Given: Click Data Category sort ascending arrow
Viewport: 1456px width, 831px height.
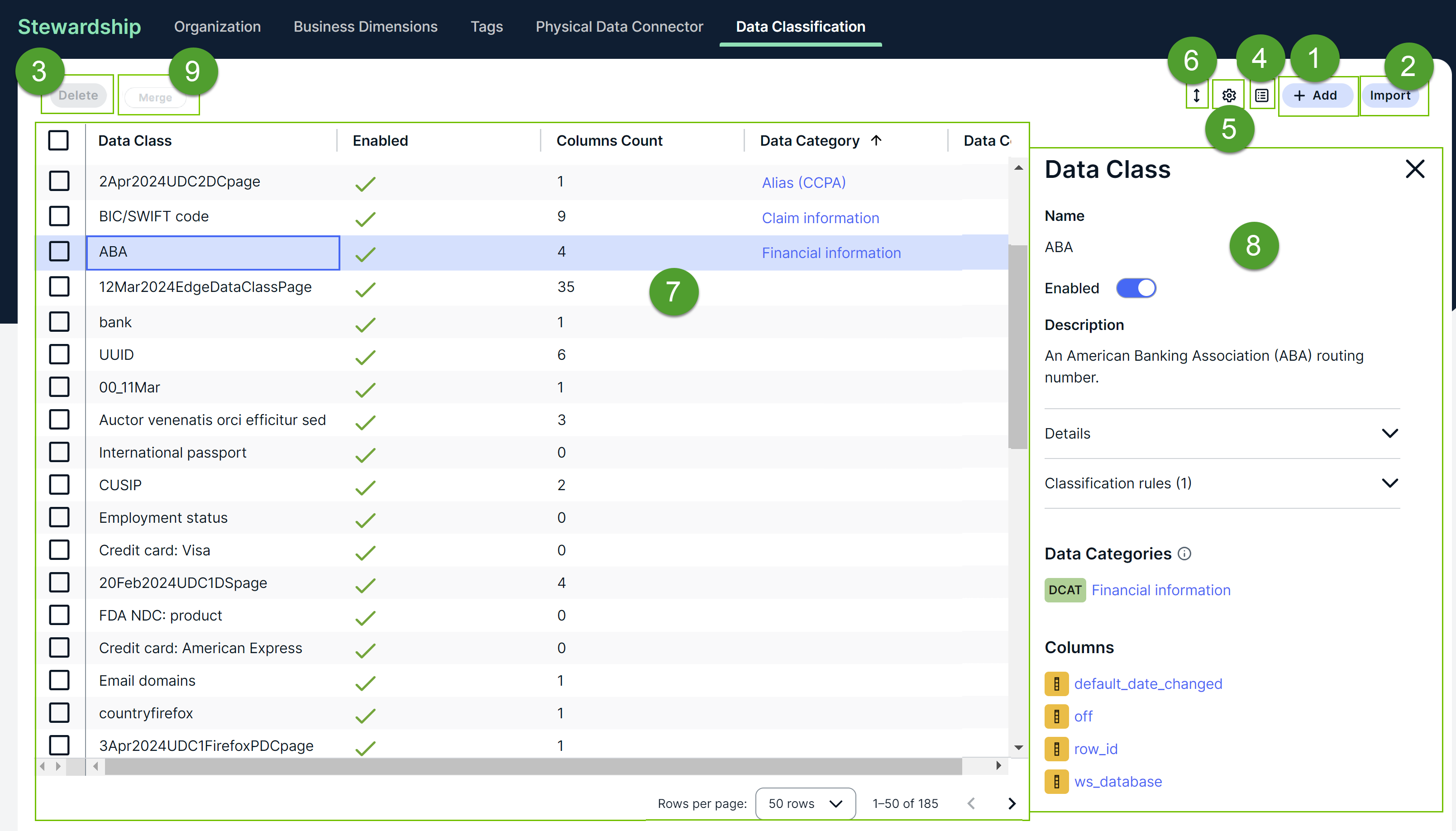Looking at the screenshot, I should (x=876, y=140).
